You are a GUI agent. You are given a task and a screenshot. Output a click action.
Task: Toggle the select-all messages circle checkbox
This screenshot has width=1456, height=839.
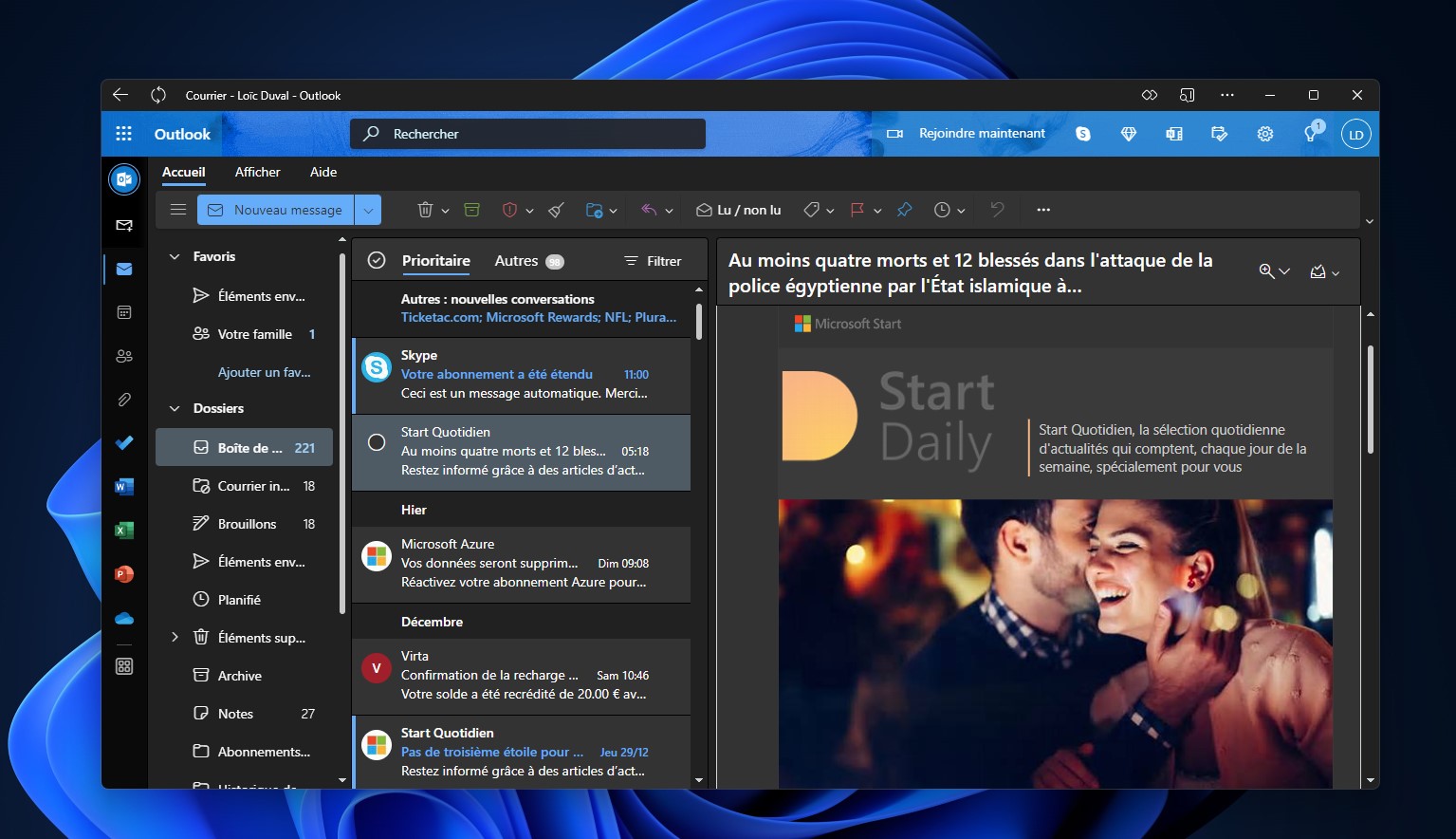point(377,260)
